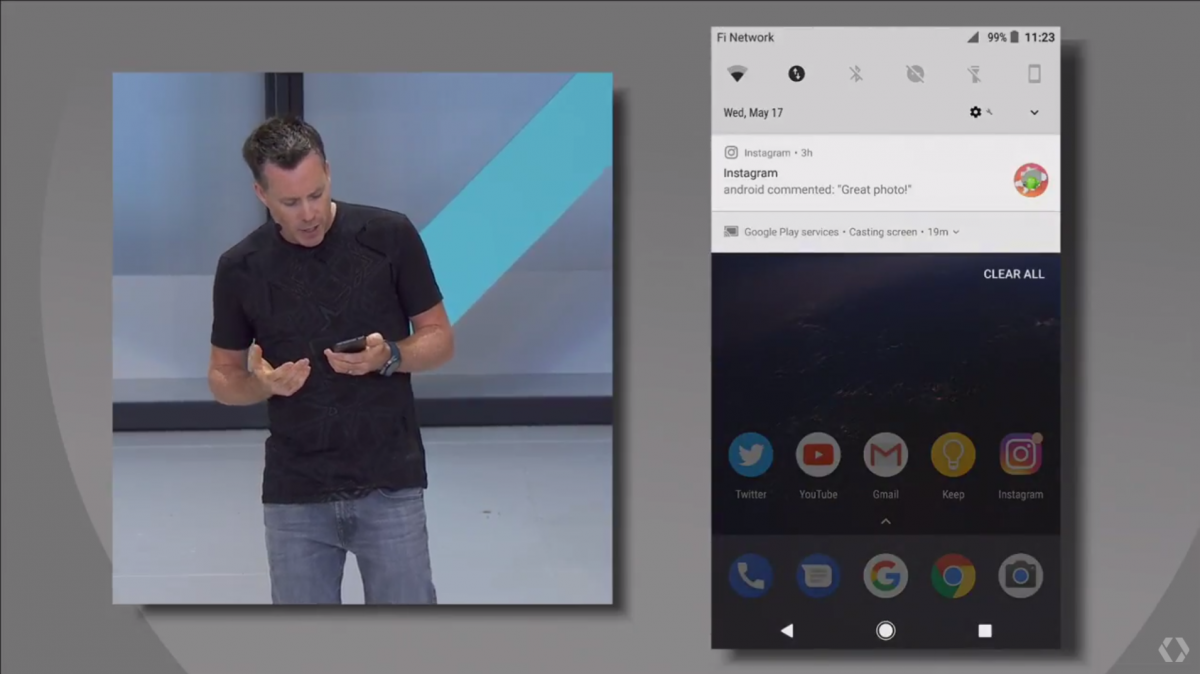Image resolution: width=1200 pixels, height=674 pixels.
Task: Expand the quick settings panel chevron
Action: tap(1034, 113)
